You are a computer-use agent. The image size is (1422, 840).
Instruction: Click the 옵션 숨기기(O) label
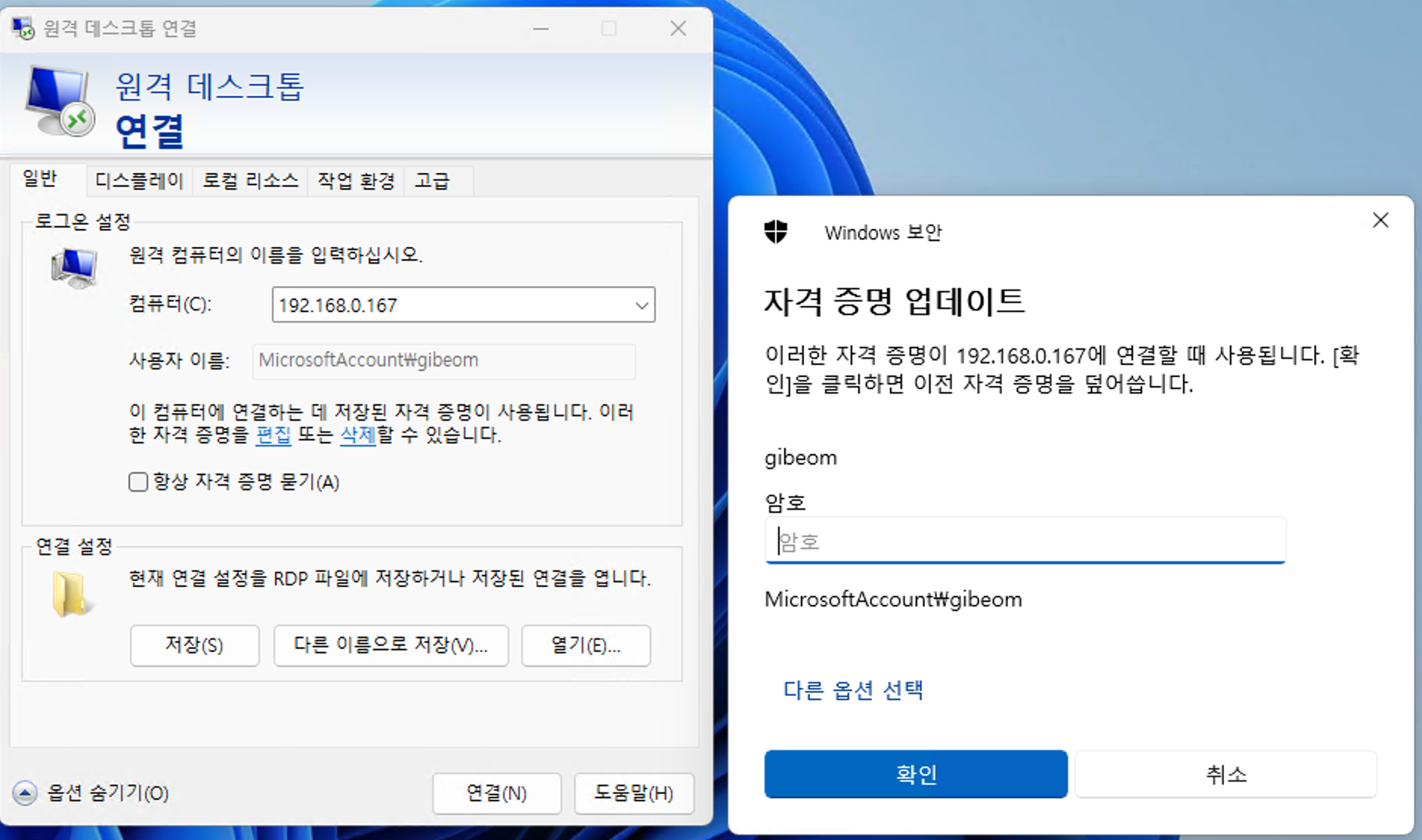108,793
